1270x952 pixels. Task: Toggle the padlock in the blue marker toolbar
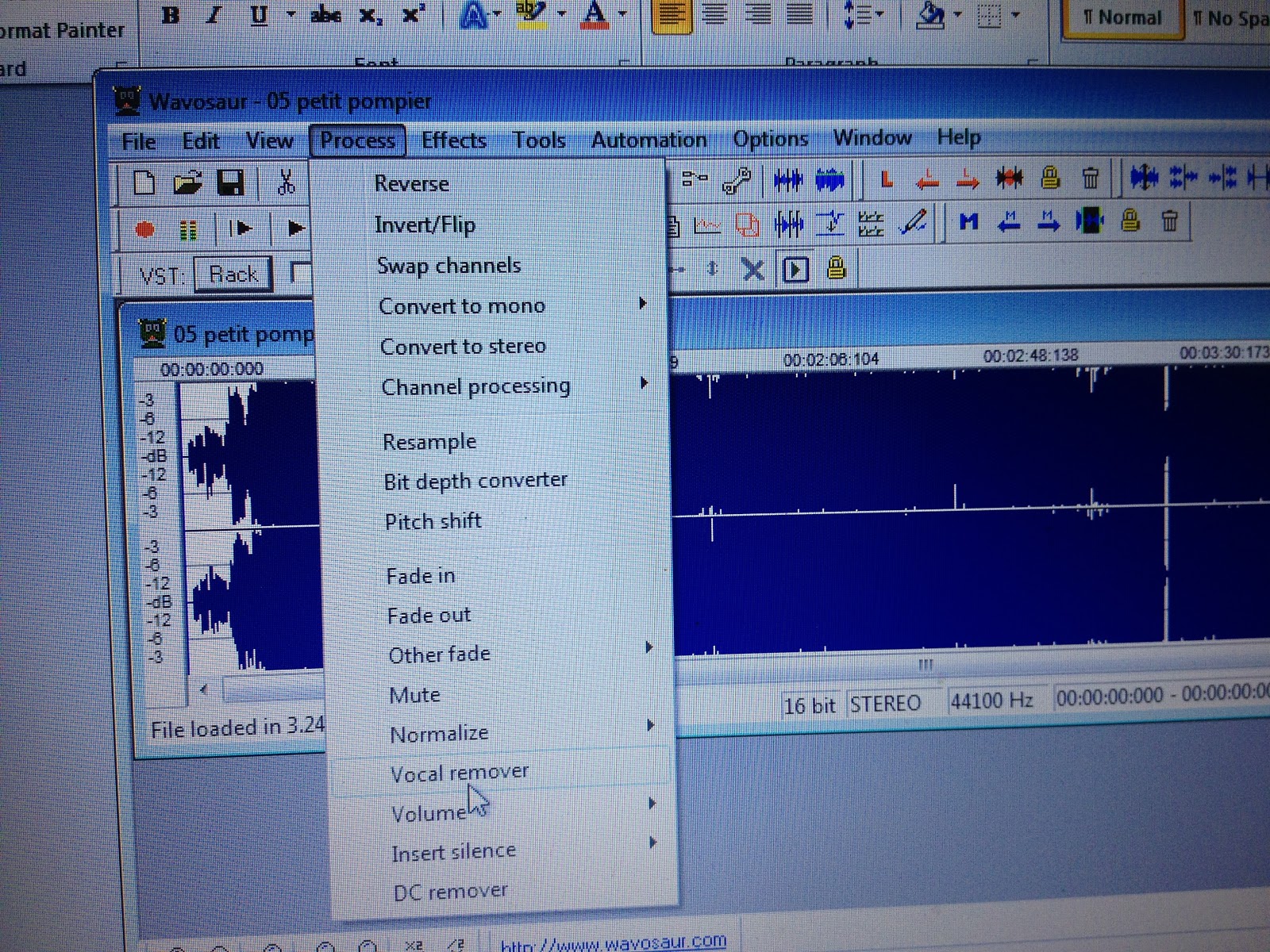pyautogui.click(x=1130, y=220)
